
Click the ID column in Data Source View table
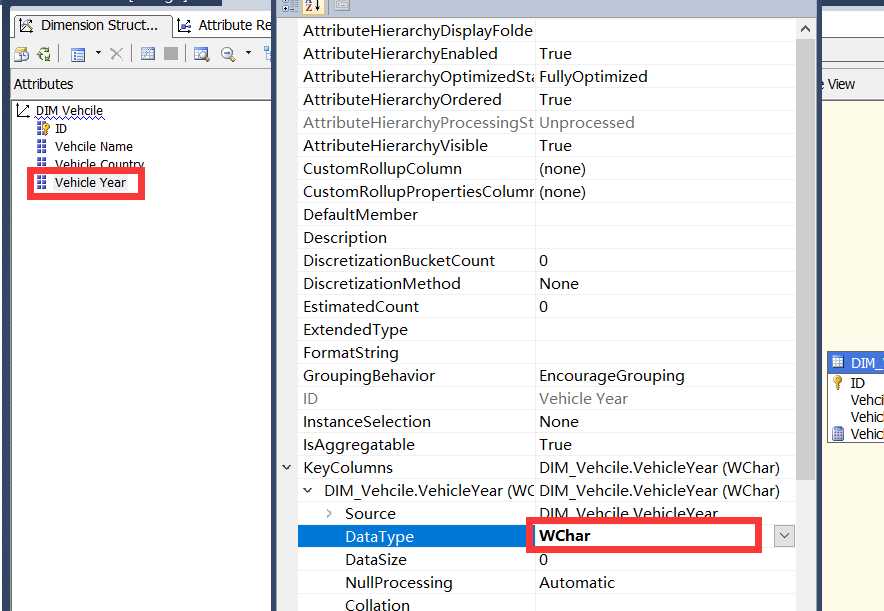point(858,383)
